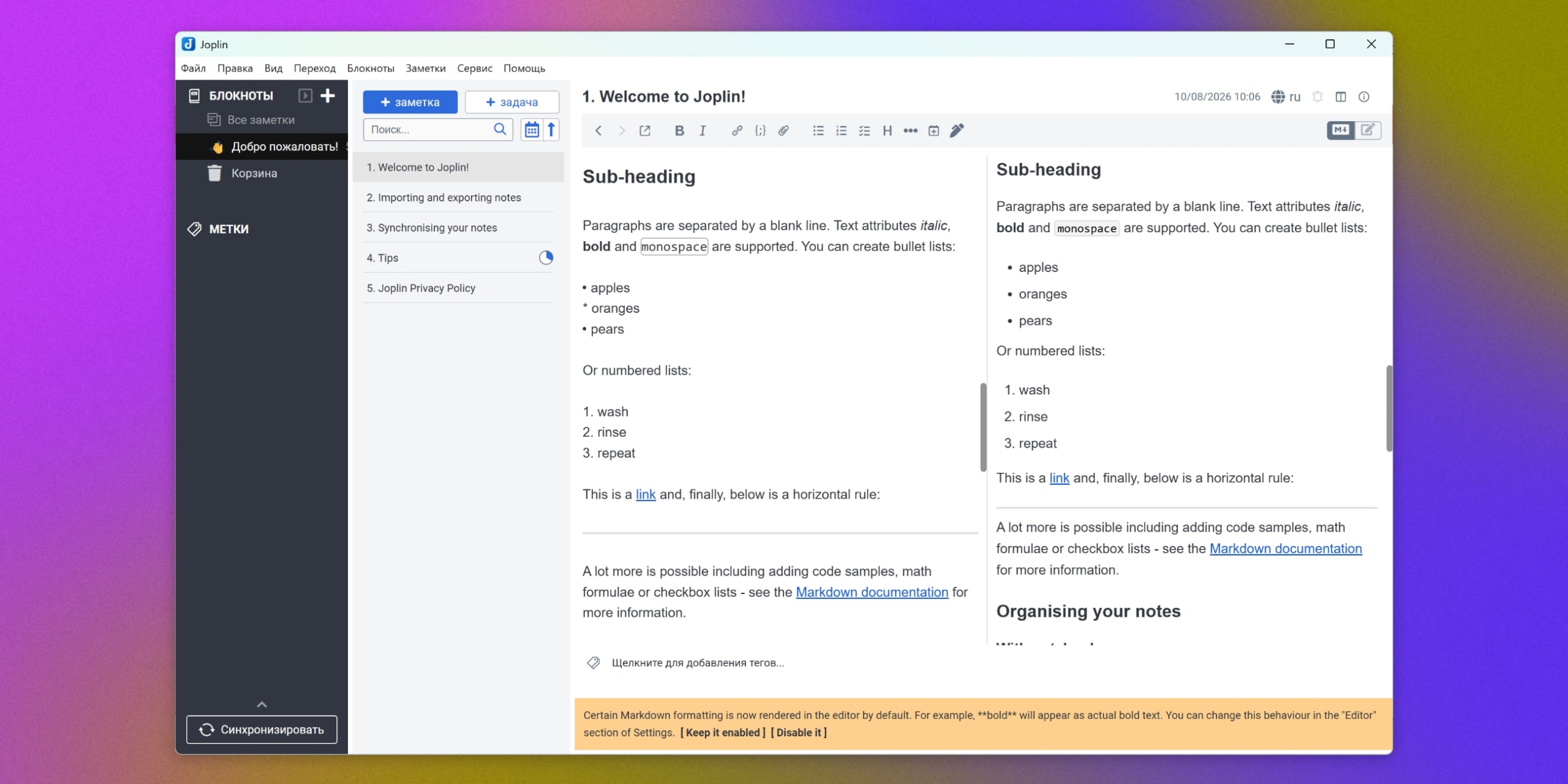
Task: Click the editor pane vertical scrollbar
Action: coord(983,427)
